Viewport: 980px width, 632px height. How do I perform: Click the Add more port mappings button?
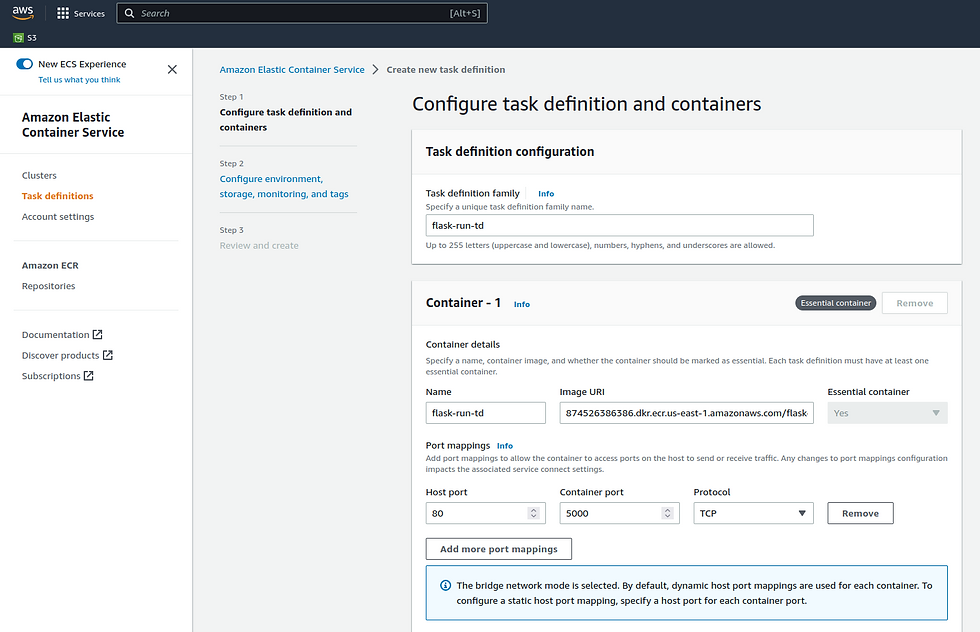[x=499, y=549]
